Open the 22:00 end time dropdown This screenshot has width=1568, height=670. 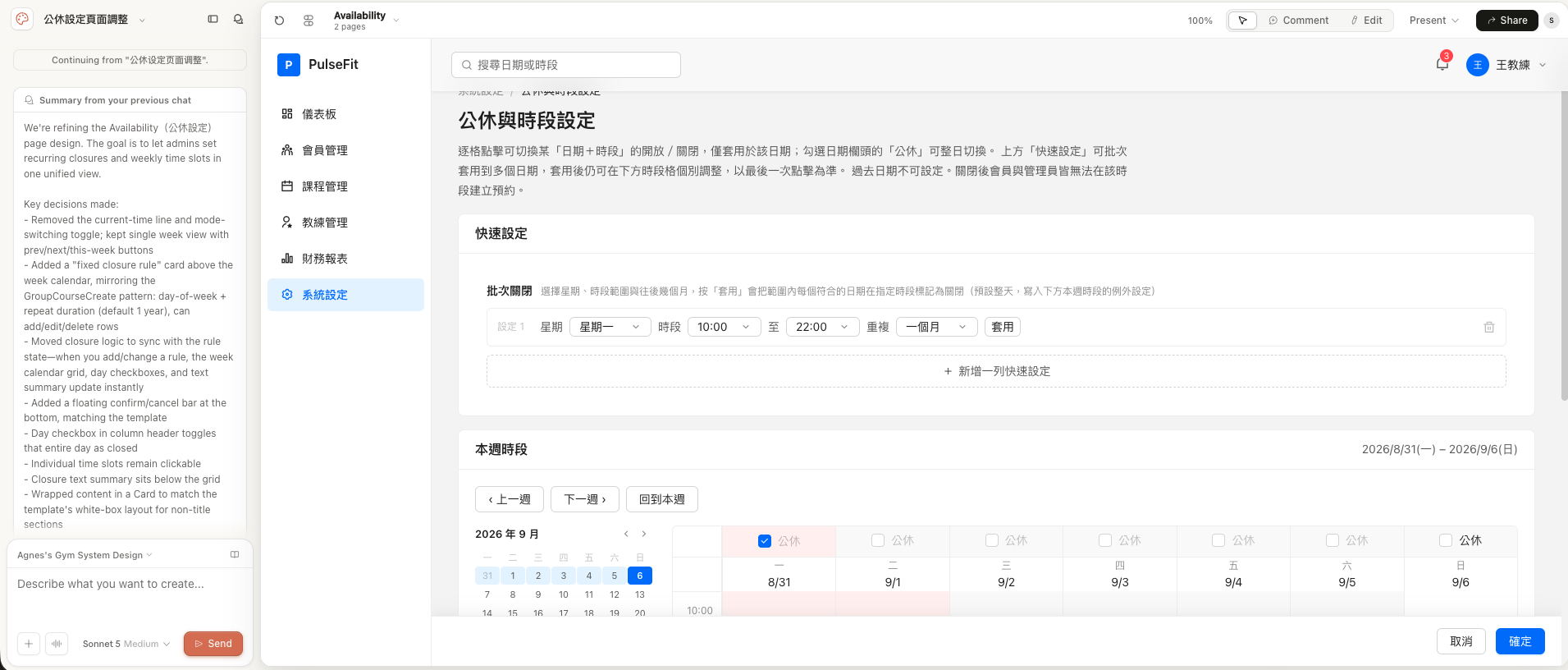pos(822,327)
